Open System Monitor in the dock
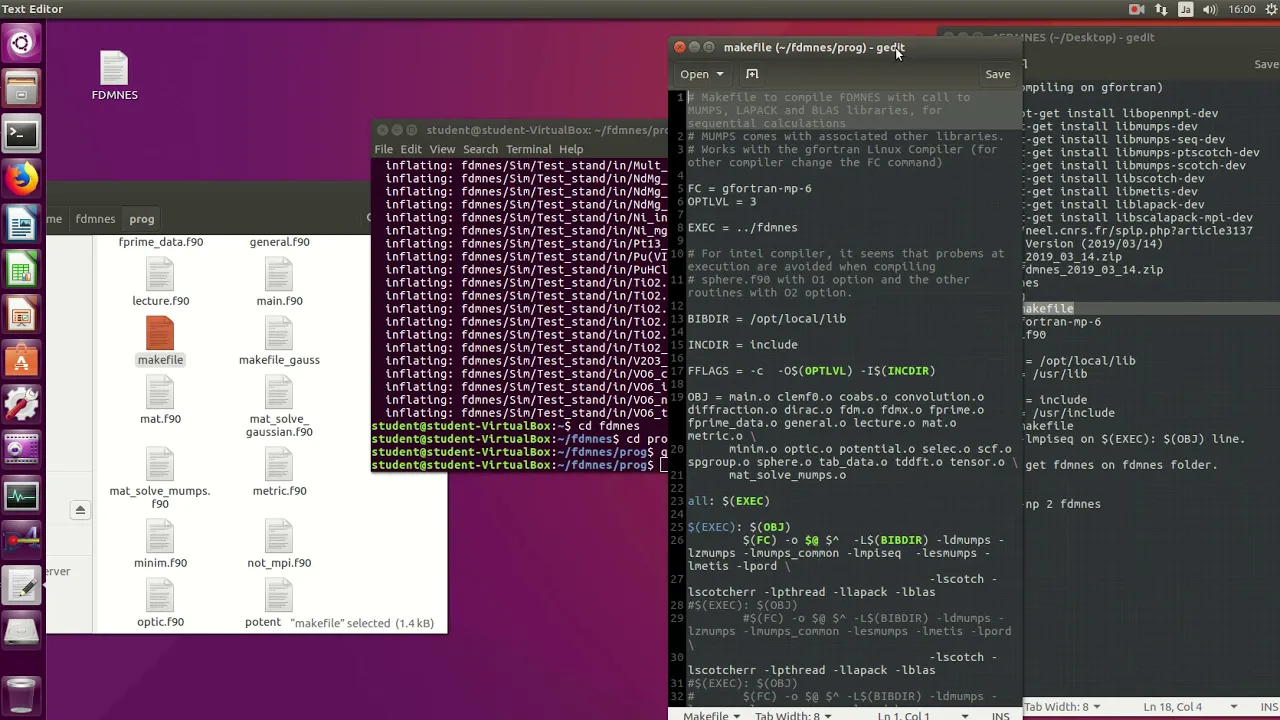1280x720 pixels. pyautogui.click(x=21, y=495)
